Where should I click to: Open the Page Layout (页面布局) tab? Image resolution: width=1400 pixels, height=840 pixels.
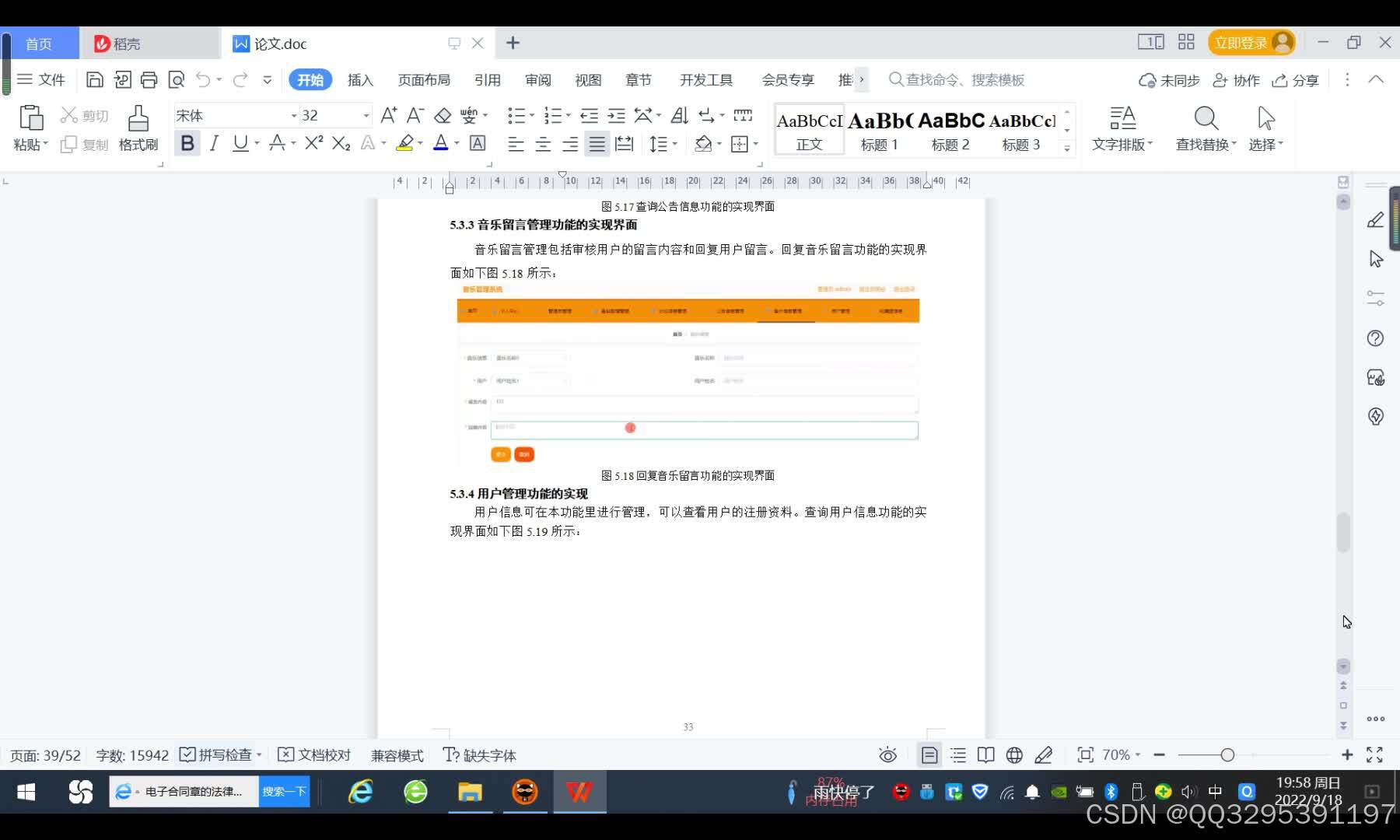424,79
